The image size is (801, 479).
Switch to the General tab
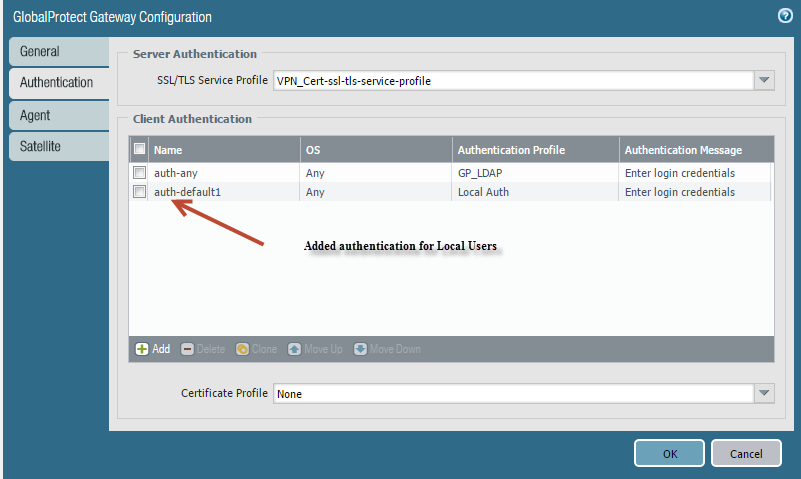click(57, 51)
